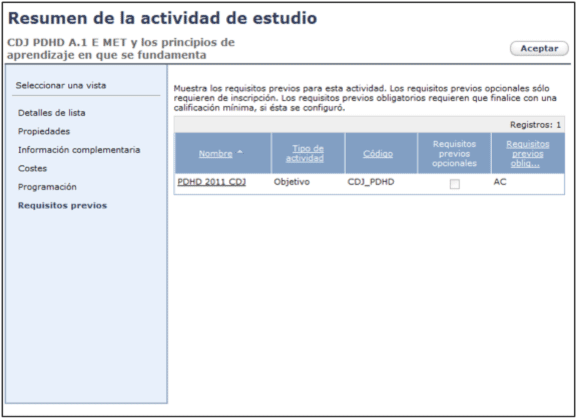This screenshot has height=419, width=576.
Task: Click the ascending sort arrow next to Nombre
Action: [240, 152]
